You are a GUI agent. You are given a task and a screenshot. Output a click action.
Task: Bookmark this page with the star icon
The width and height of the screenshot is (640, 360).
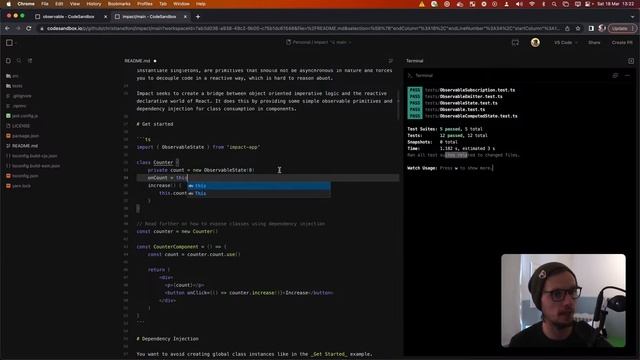tap(578, 29)
